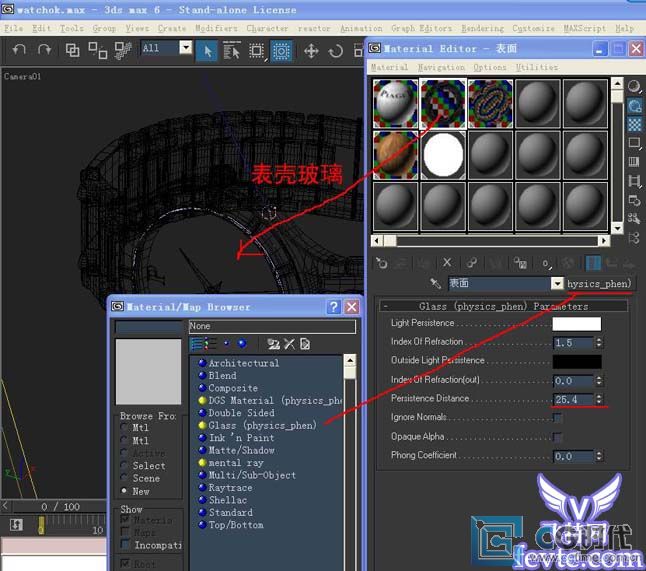Viewport: 646px width, 571px height.
Task: Select the New radio option
Action: pyautogui.click(x=123, y=491)
